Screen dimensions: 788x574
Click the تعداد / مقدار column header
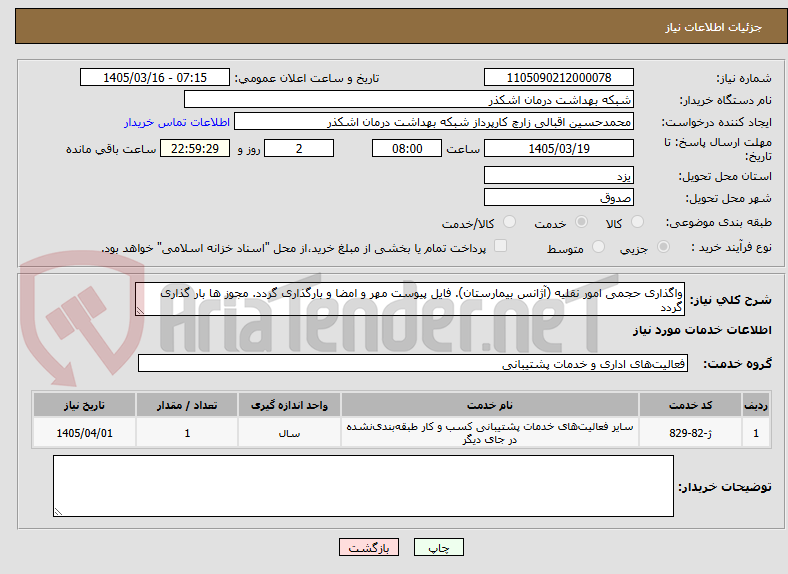(x=187, y=405)
